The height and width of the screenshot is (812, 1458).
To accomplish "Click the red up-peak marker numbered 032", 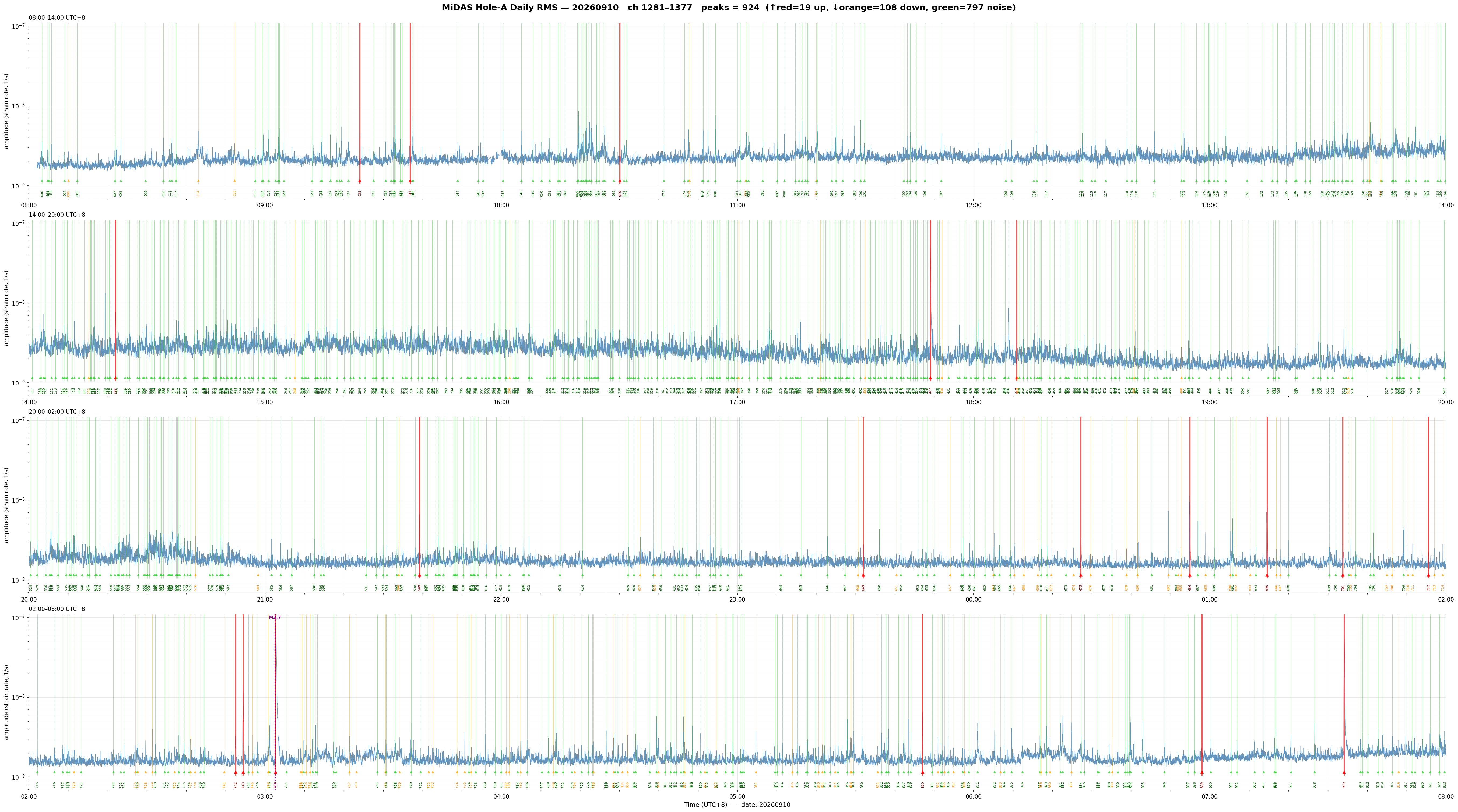I will tap(359, 181).
